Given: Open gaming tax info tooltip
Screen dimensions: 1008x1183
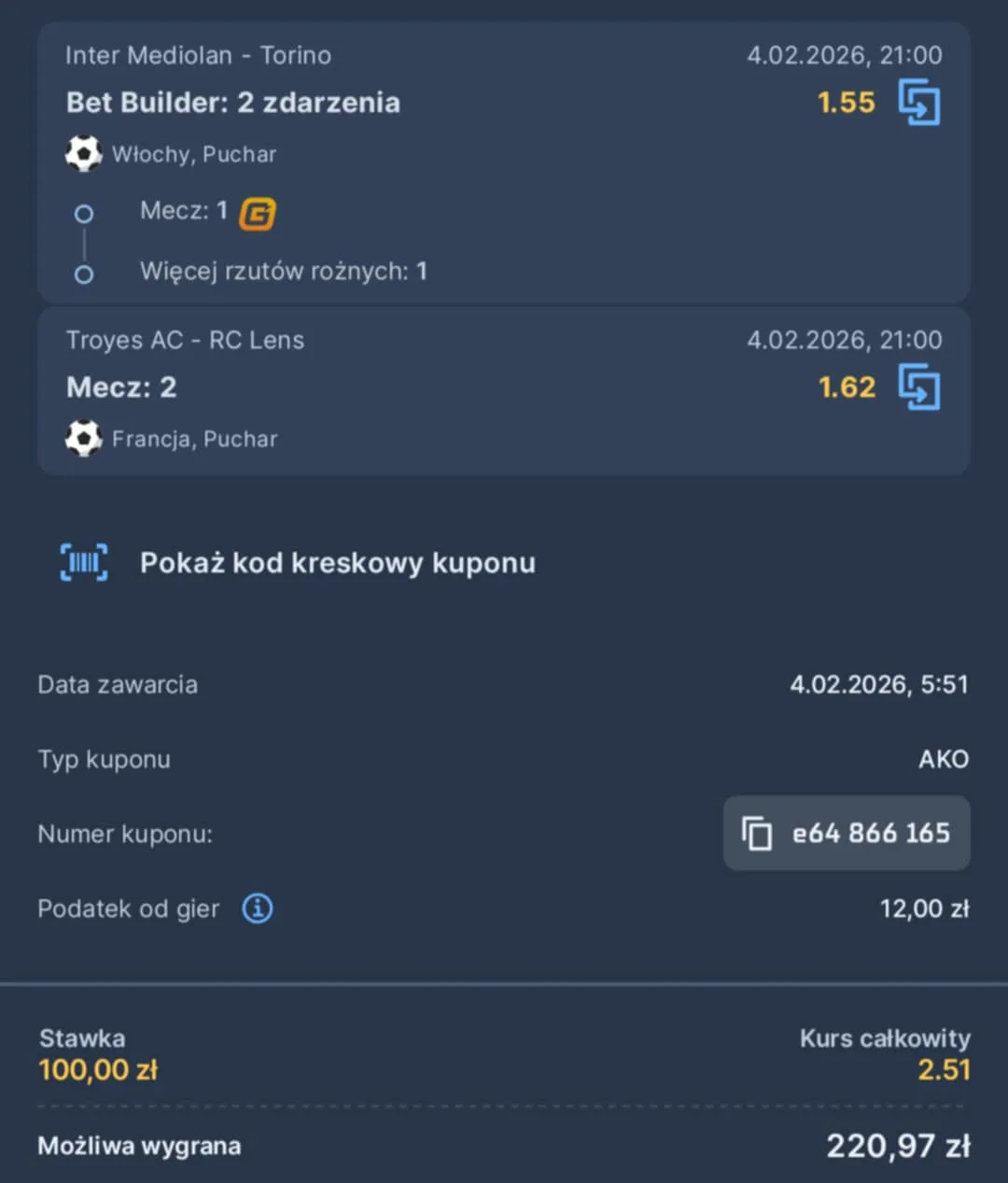Looking at the screenshot, I should pos(257,908).
